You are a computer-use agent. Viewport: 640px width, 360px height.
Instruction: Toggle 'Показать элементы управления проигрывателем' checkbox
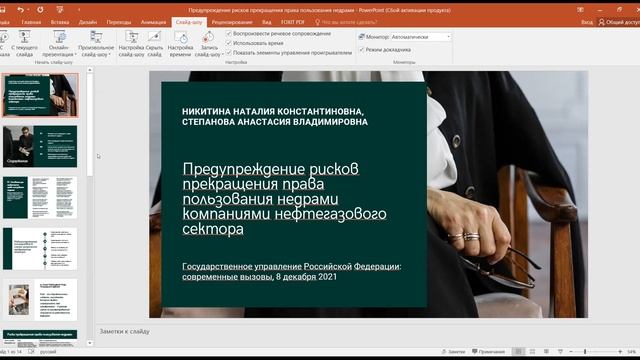coord(229,53)
